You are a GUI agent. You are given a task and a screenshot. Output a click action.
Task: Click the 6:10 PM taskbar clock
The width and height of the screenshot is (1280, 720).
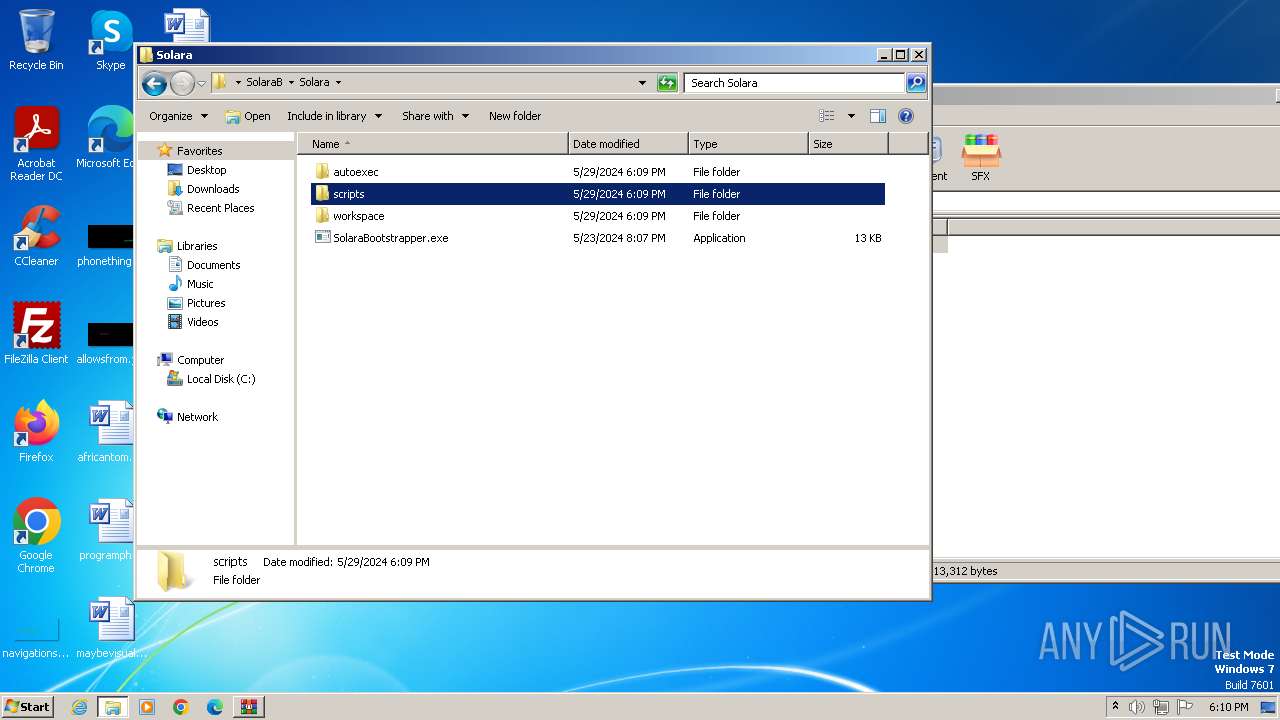(x=1228, y=707)
